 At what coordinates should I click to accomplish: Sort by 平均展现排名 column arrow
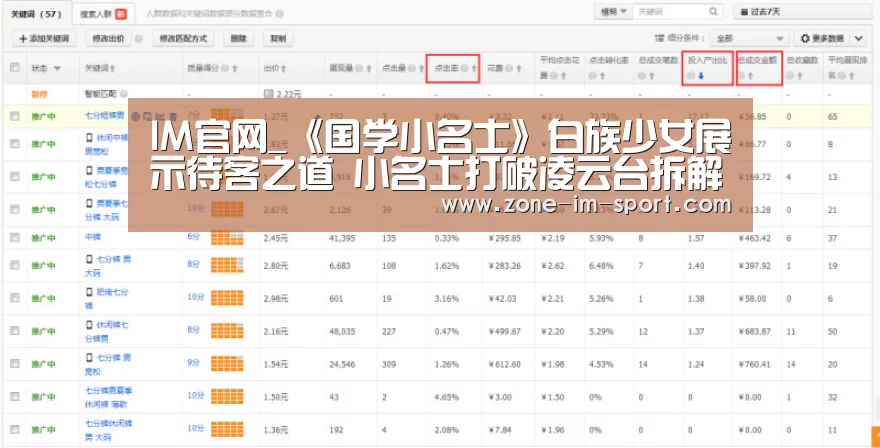(x=851, y=76)
